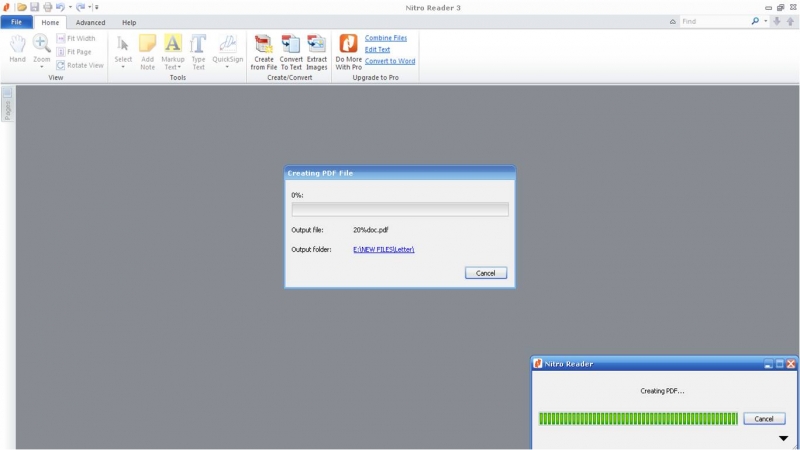
Task: Click the Open folder icon in quick access toolbar
Action: coord(21,7)
